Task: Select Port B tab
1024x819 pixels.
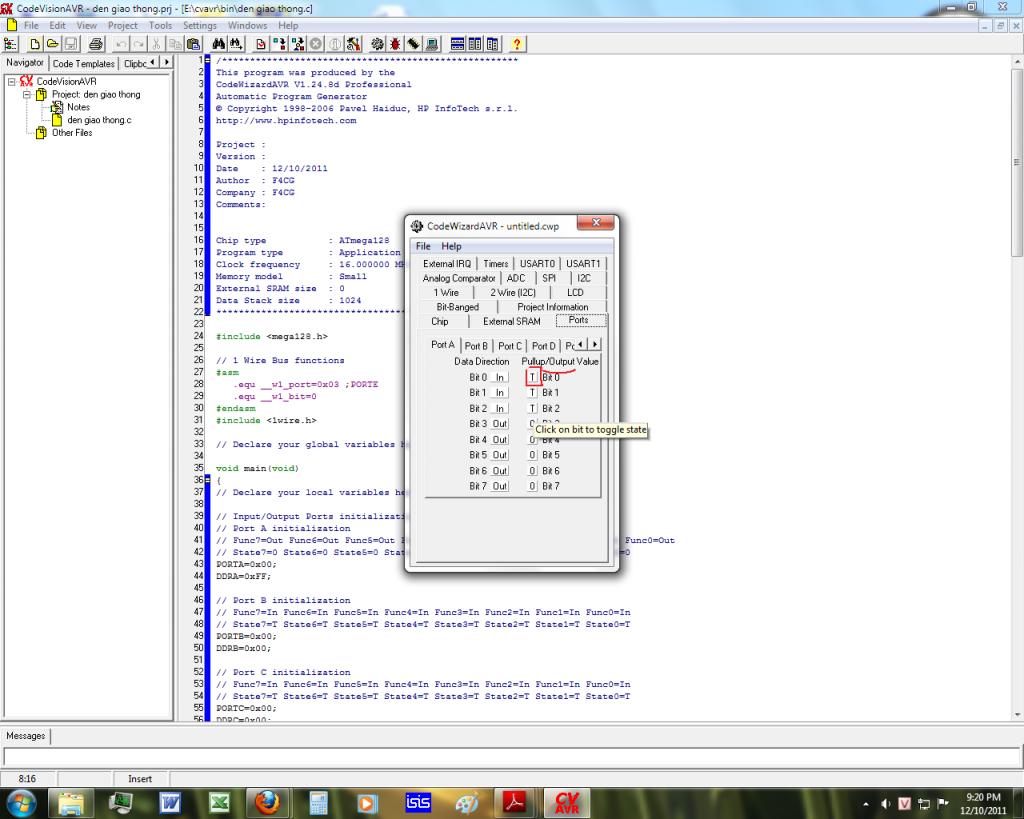Action: coord(476,346)
